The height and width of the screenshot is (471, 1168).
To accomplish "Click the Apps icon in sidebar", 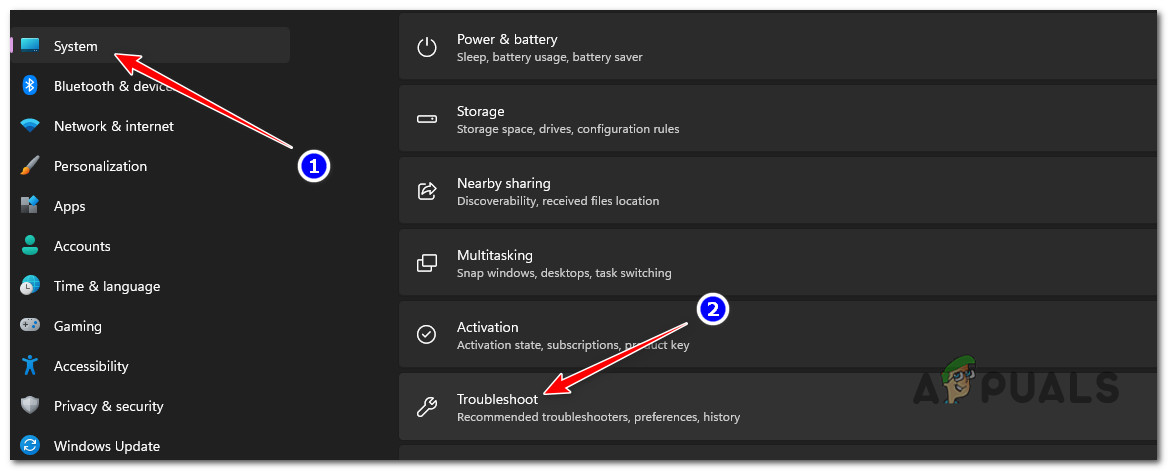I will [x=30, y=206].
